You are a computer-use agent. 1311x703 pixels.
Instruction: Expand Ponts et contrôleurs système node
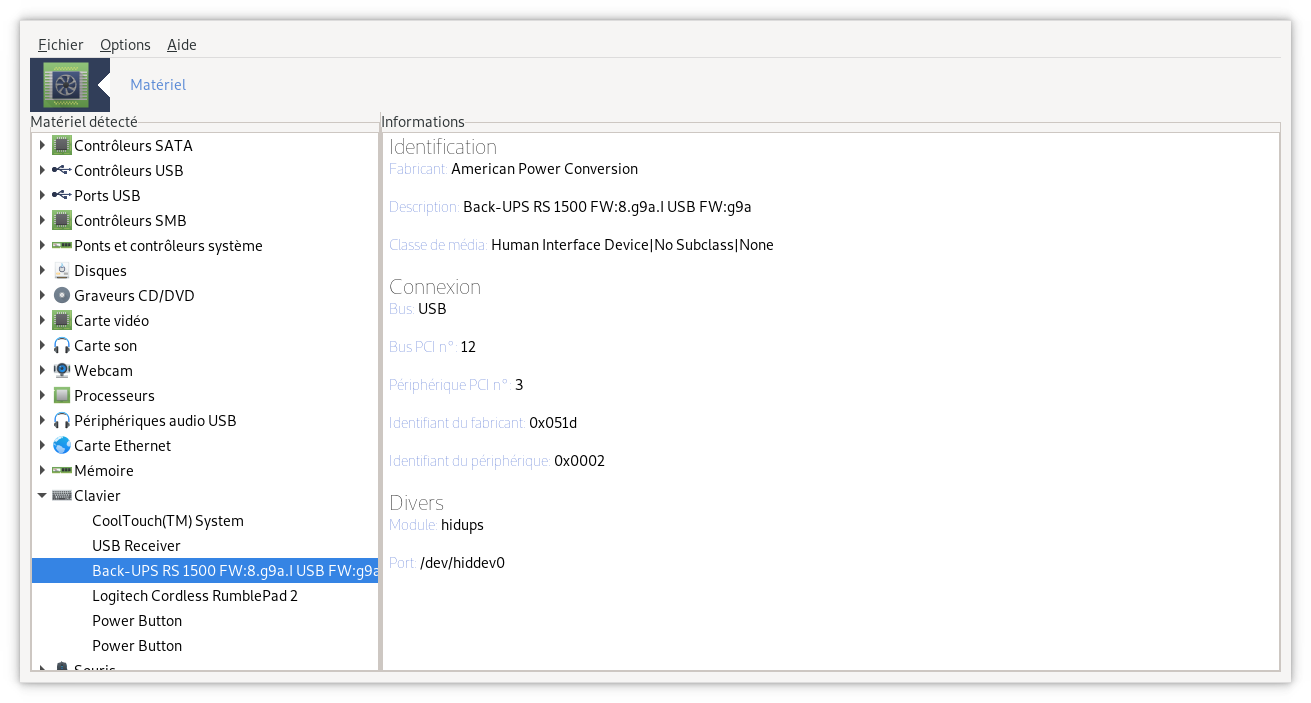[42, 246]
